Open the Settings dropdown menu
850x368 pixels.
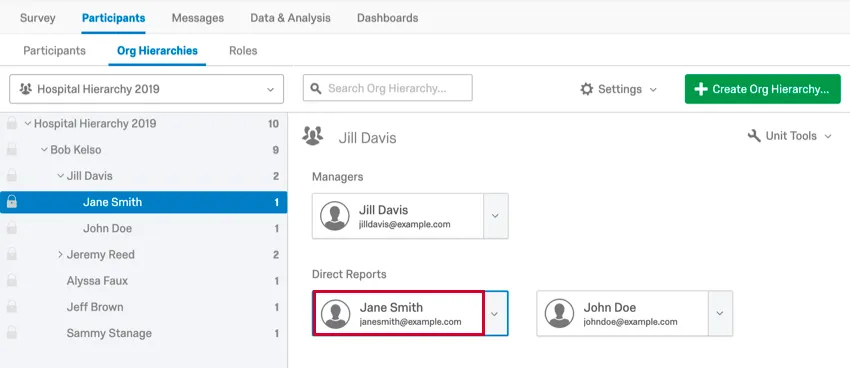[619, 89]
